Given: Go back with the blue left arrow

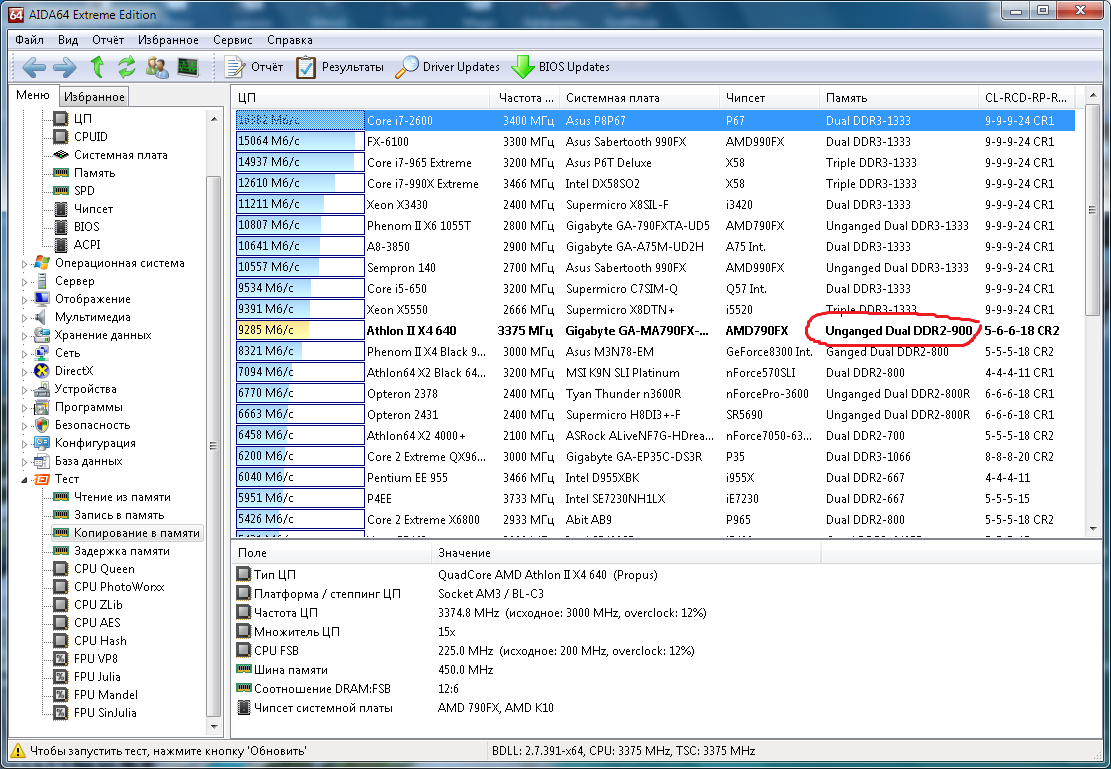Looking at the screenshot, I should (x=34, y=67).
